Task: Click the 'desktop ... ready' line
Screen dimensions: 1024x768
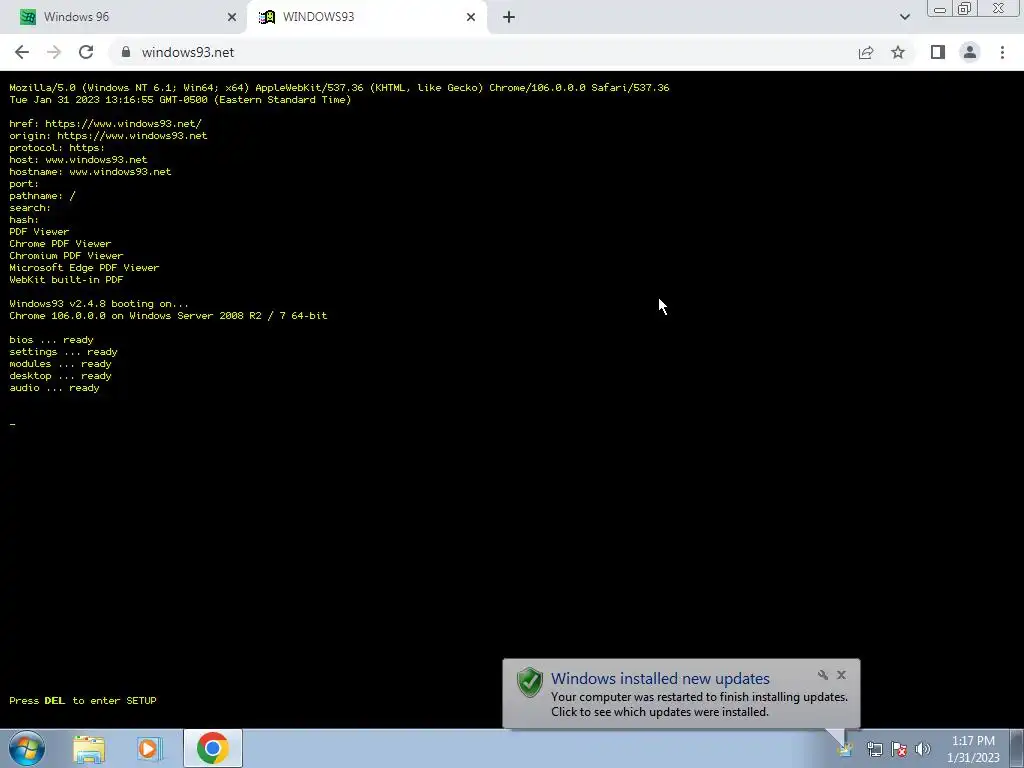Action: (60, 376)
